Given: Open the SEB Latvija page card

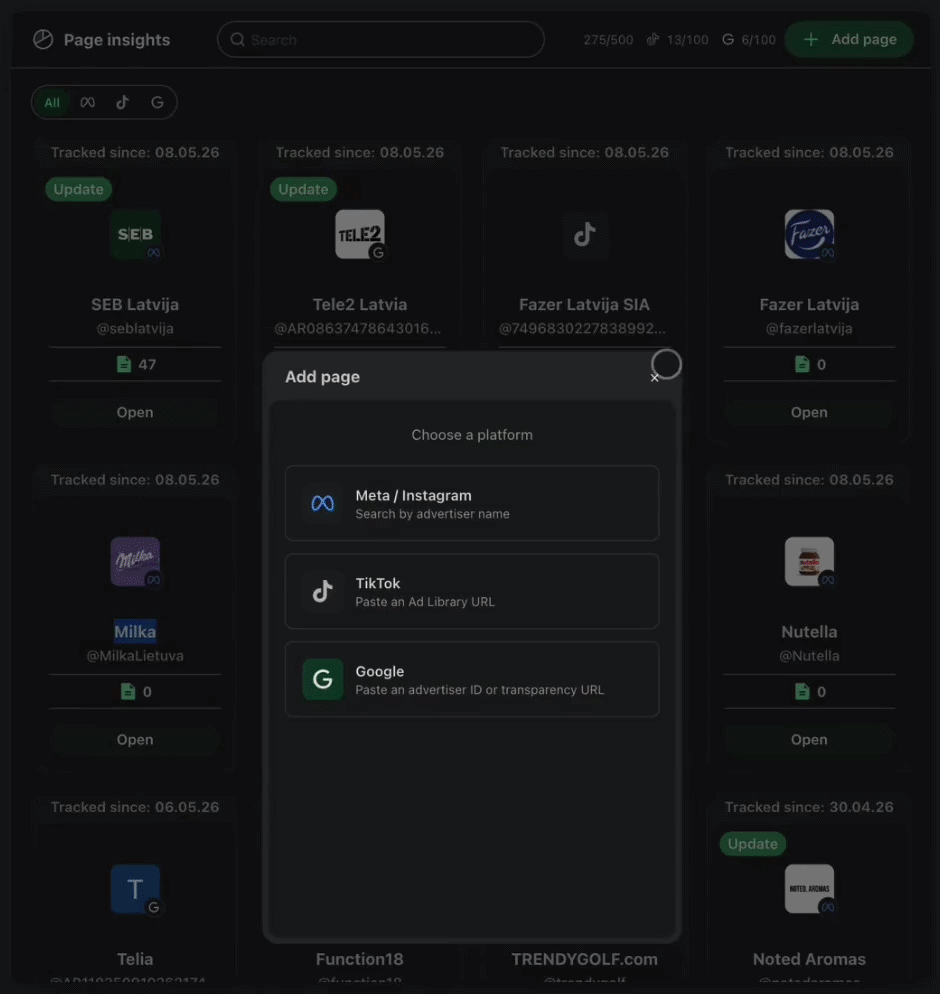Looking at the screenshot, I should 135,413.
